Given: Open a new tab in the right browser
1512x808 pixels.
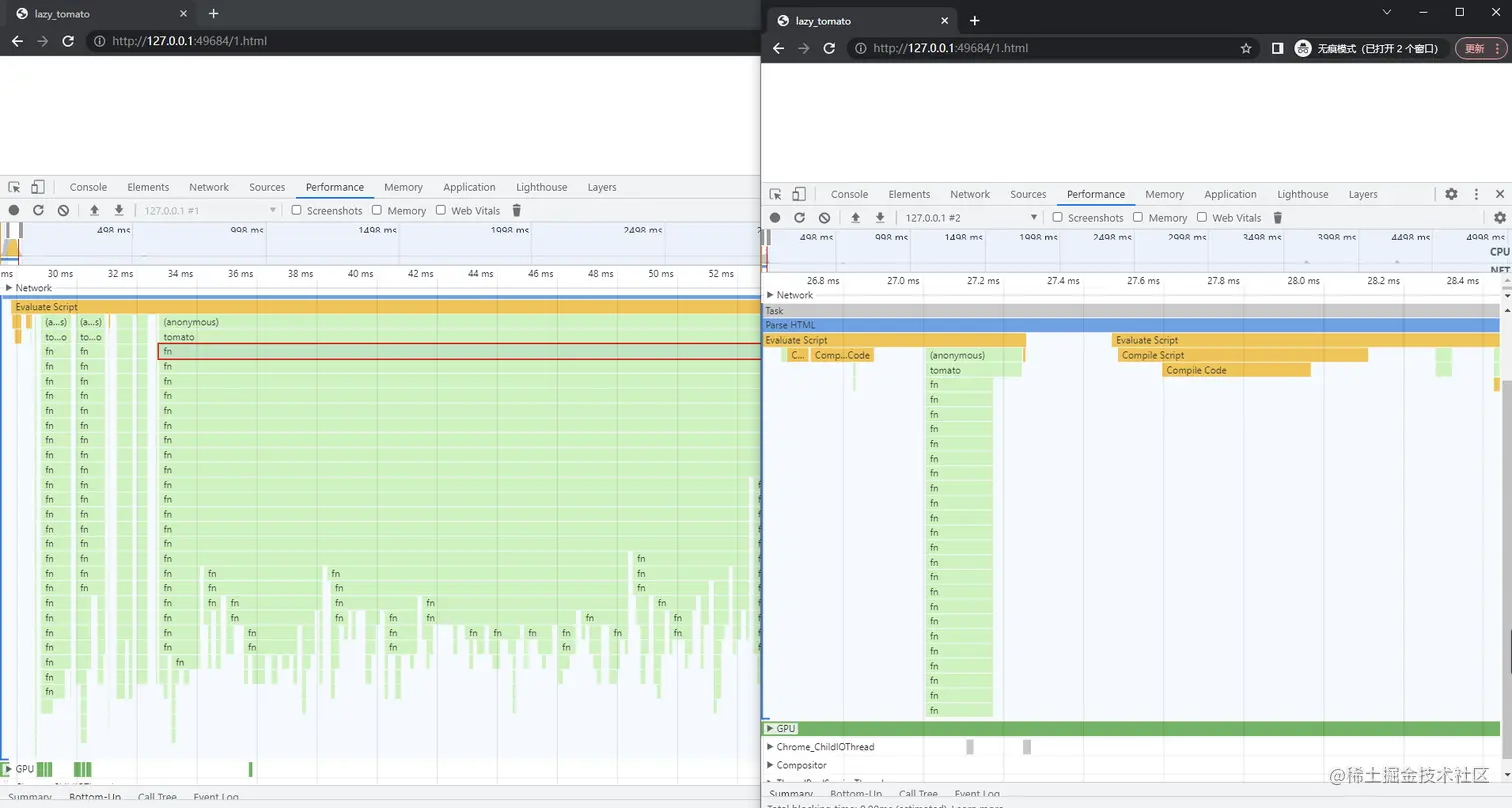Looking at the screenshot, I should pos(975,20).
